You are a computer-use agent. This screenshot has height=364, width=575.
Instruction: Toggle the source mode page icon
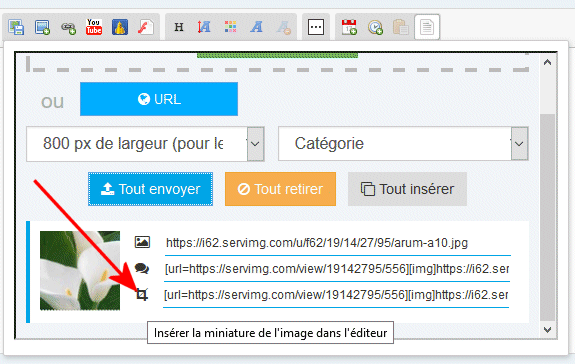(427, 27)
